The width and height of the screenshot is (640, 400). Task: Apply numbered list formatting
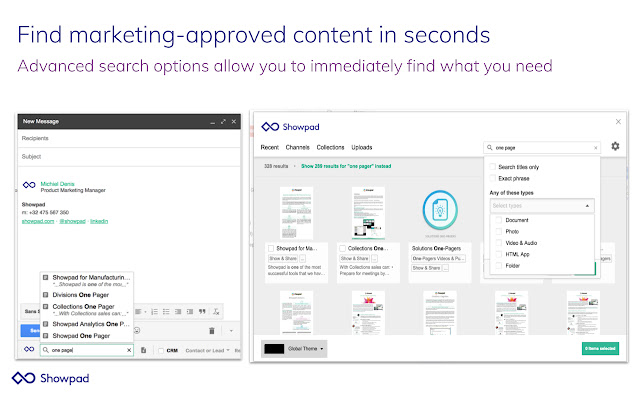click(154, 312)
